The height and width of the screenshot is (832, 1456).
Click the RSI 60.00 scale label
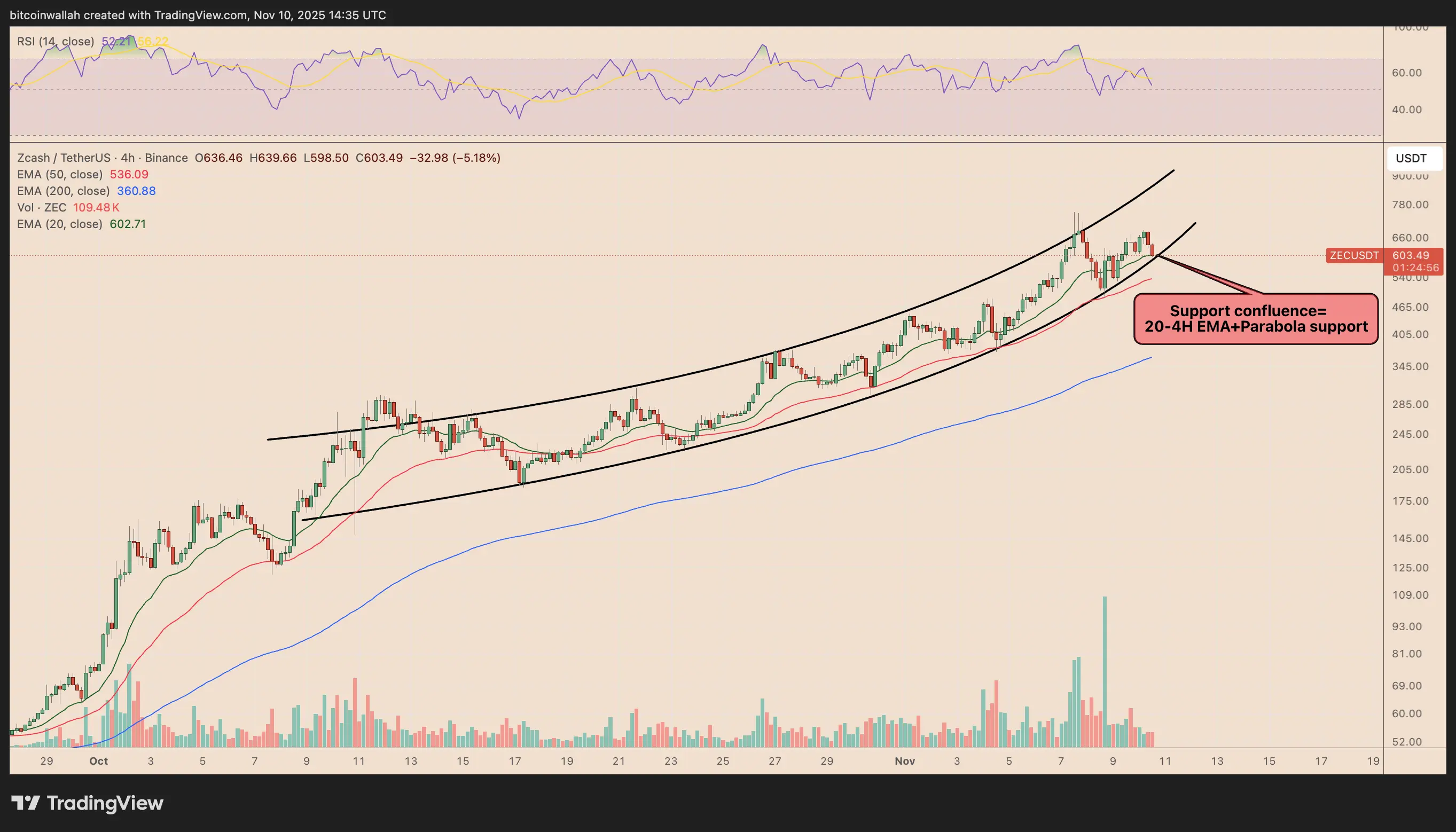[x=1406, y=73]
